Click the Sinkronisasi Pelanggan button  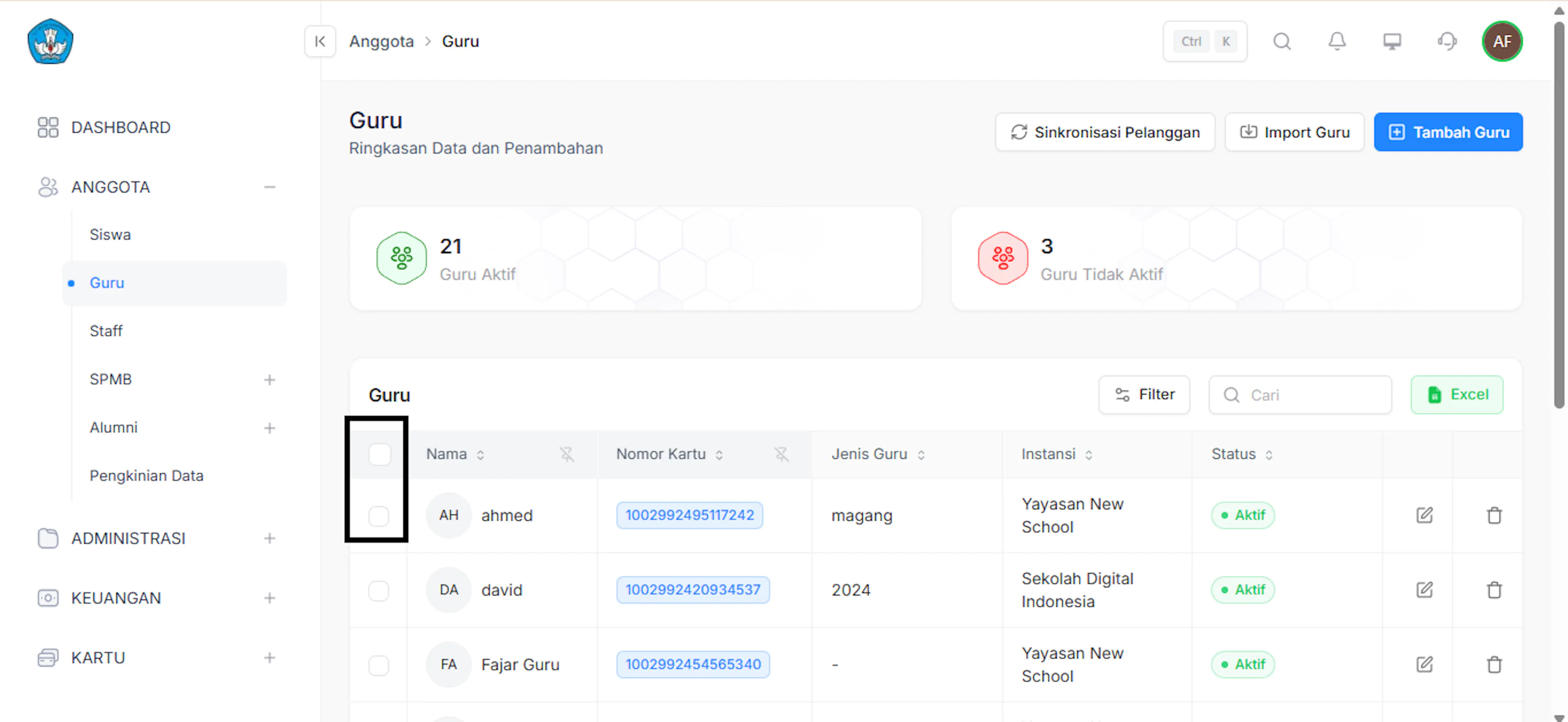1105,132
